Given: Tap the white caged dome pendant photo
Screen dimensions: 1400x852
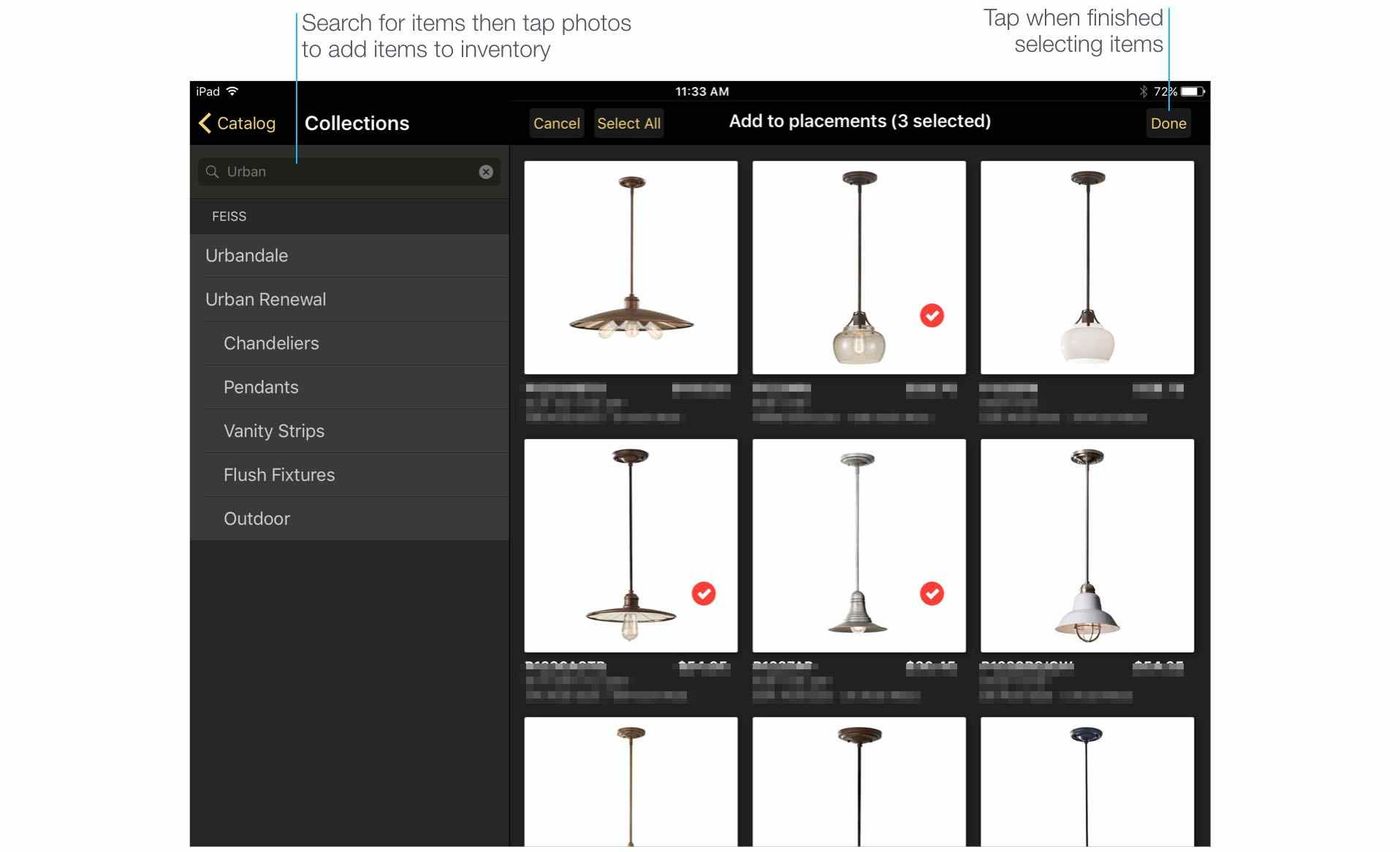Looking at the screenshot, I should tap(1087, 546).
